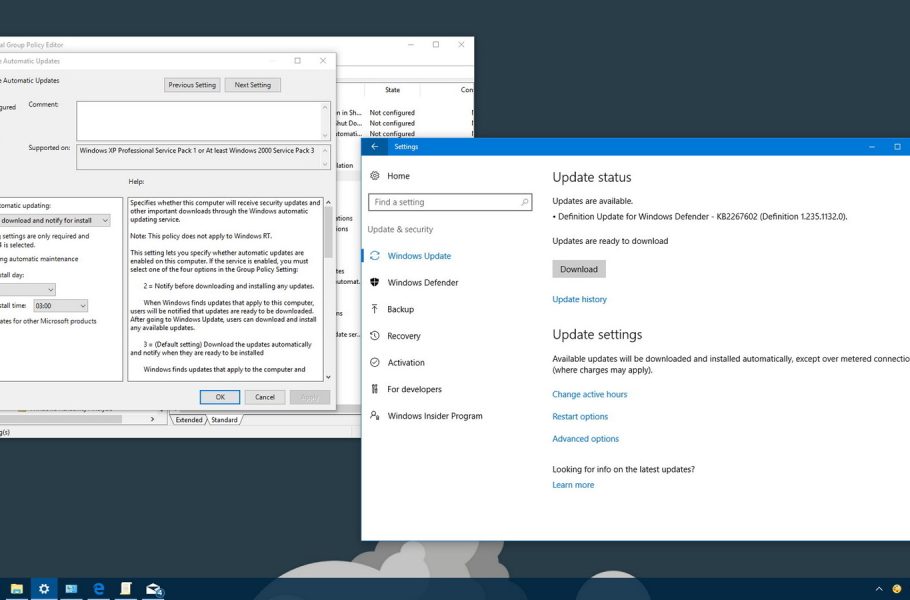Click Cancel in the policy dialog
Image resolution: width=910 pixels, height=600 pixels.
click(x=265, y=397)
